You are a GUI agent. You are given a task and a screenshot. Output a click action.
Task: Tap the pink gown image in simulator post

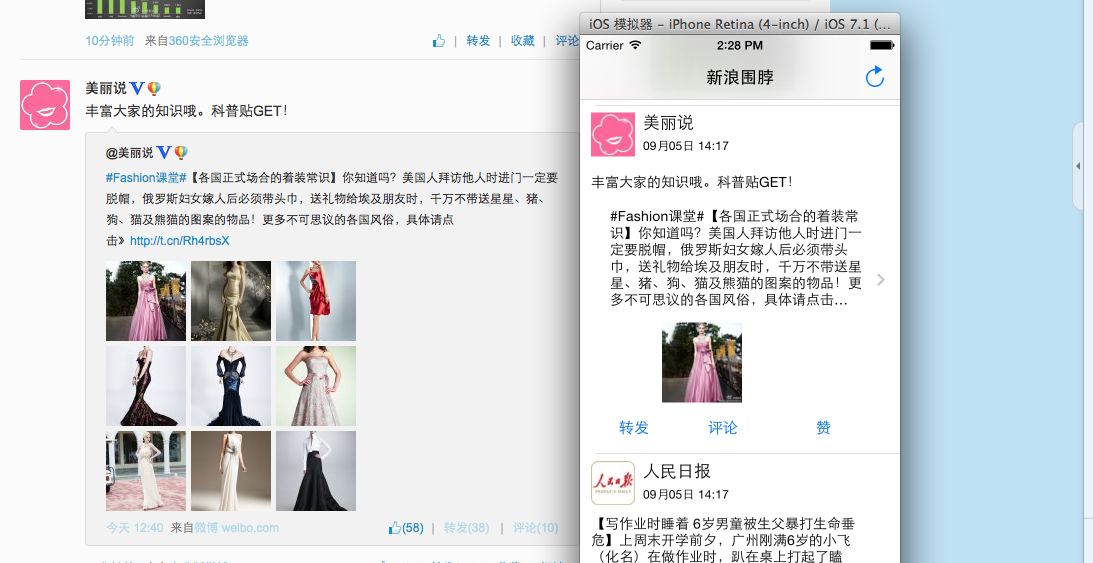(x=702, y=362)
